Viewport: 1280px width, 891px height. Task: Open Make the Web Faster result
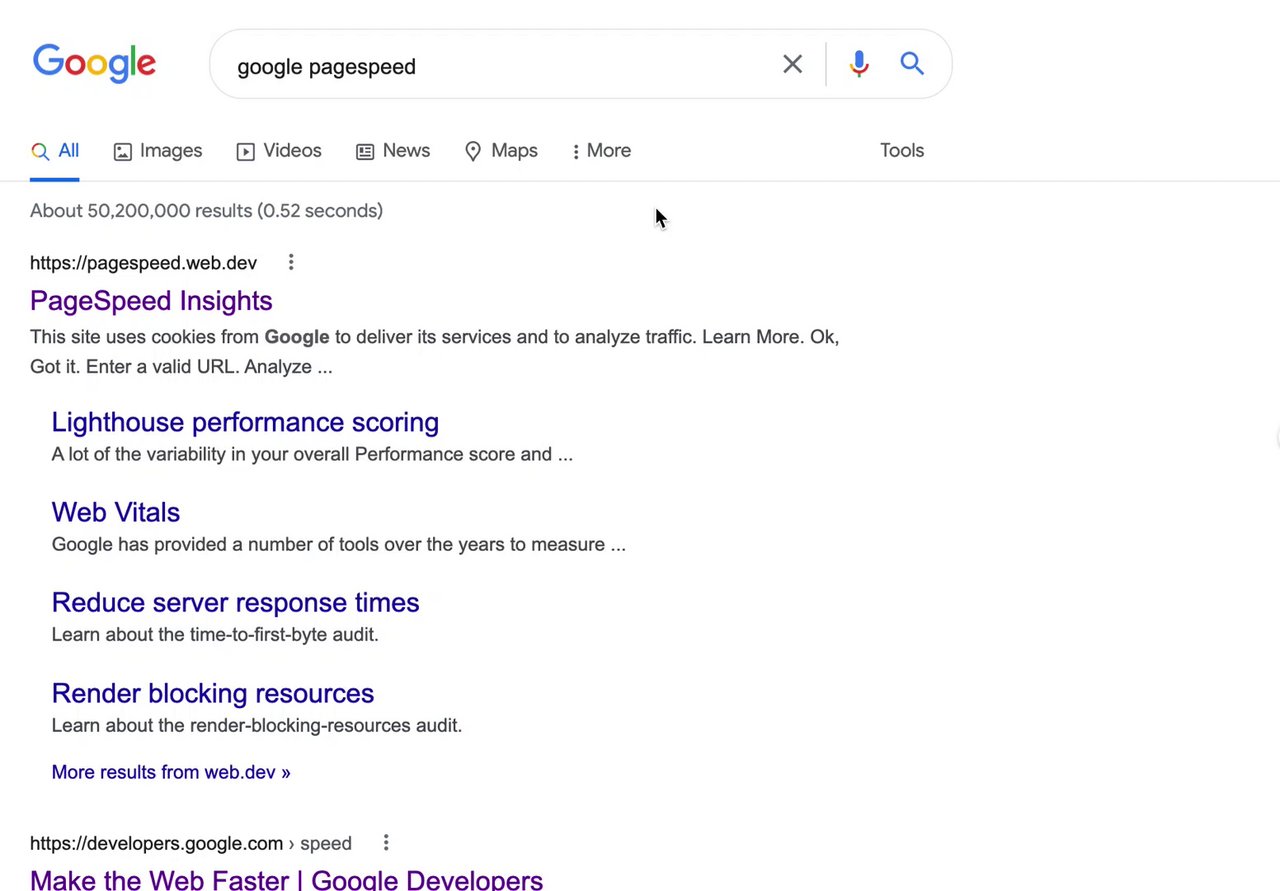286,879
